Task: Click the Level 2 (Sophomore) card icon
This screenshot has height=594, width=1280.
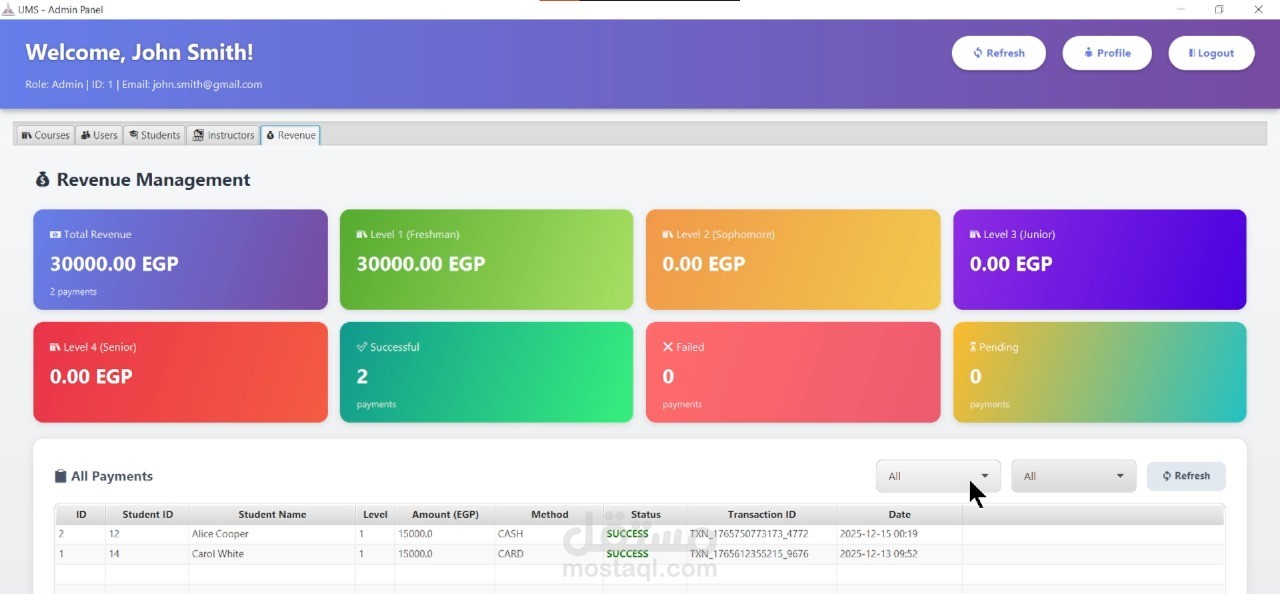Action: coord(668,234)
